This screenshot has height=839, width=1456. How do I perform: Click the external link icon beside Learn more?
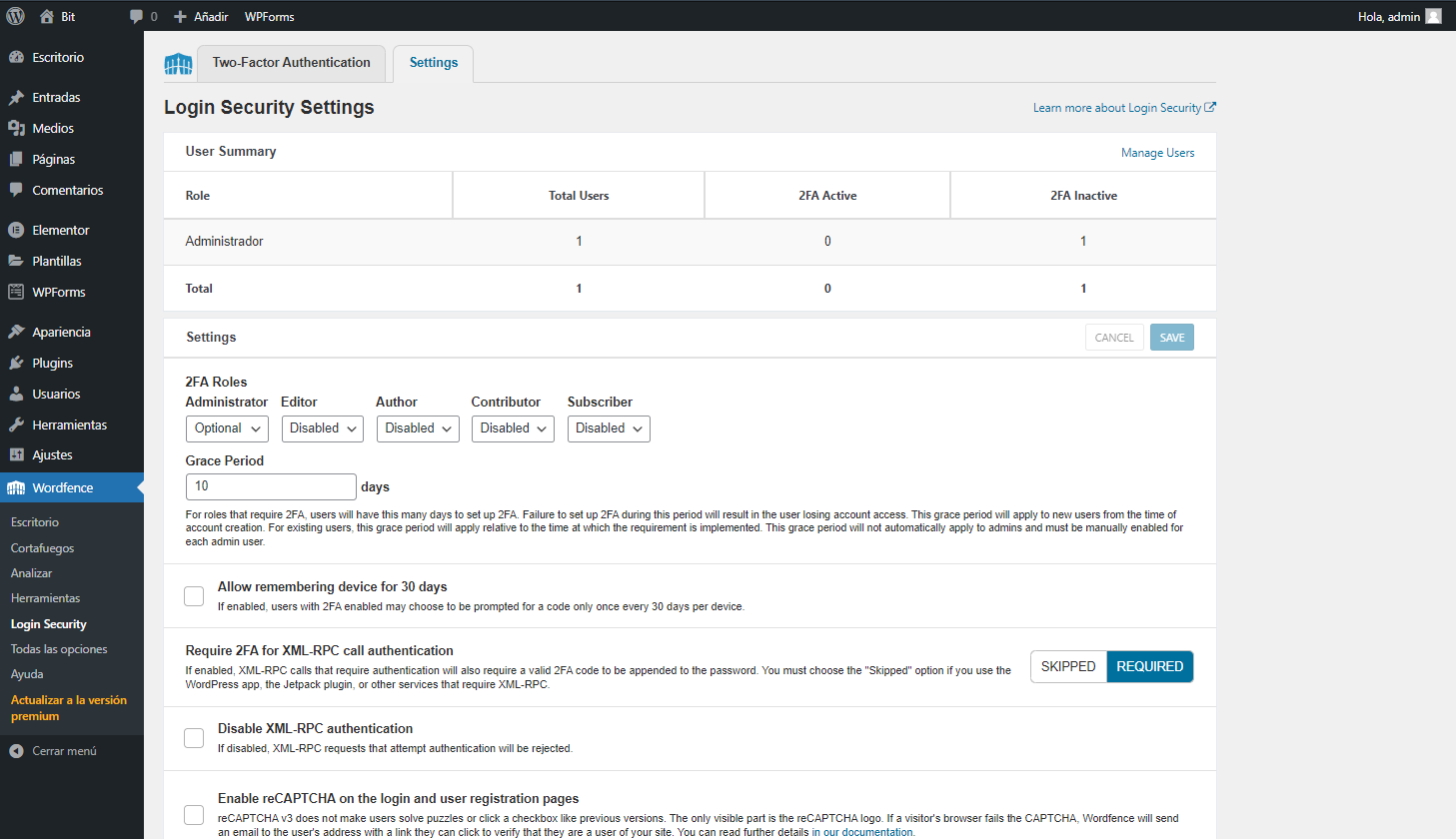click(x=1210, y=107)
